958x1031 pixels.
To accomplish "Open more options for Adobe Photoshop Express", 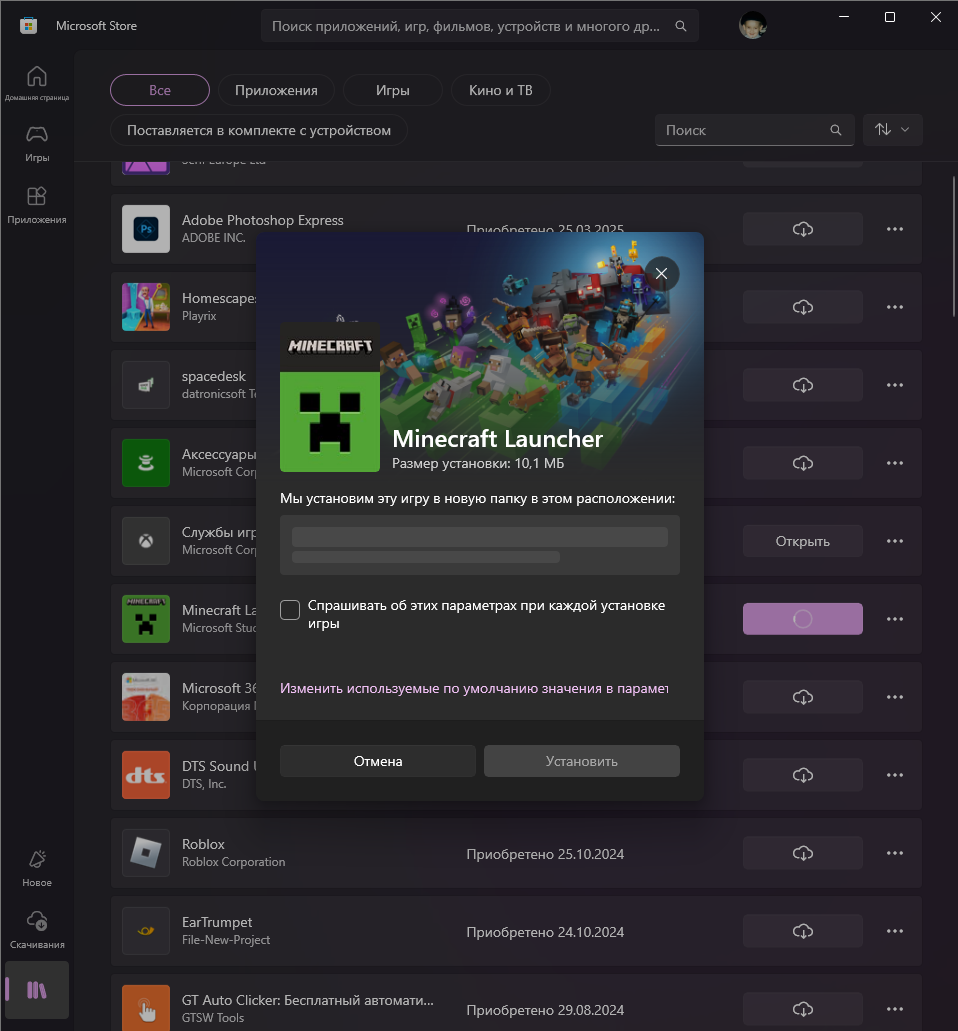I will point(895,229).
